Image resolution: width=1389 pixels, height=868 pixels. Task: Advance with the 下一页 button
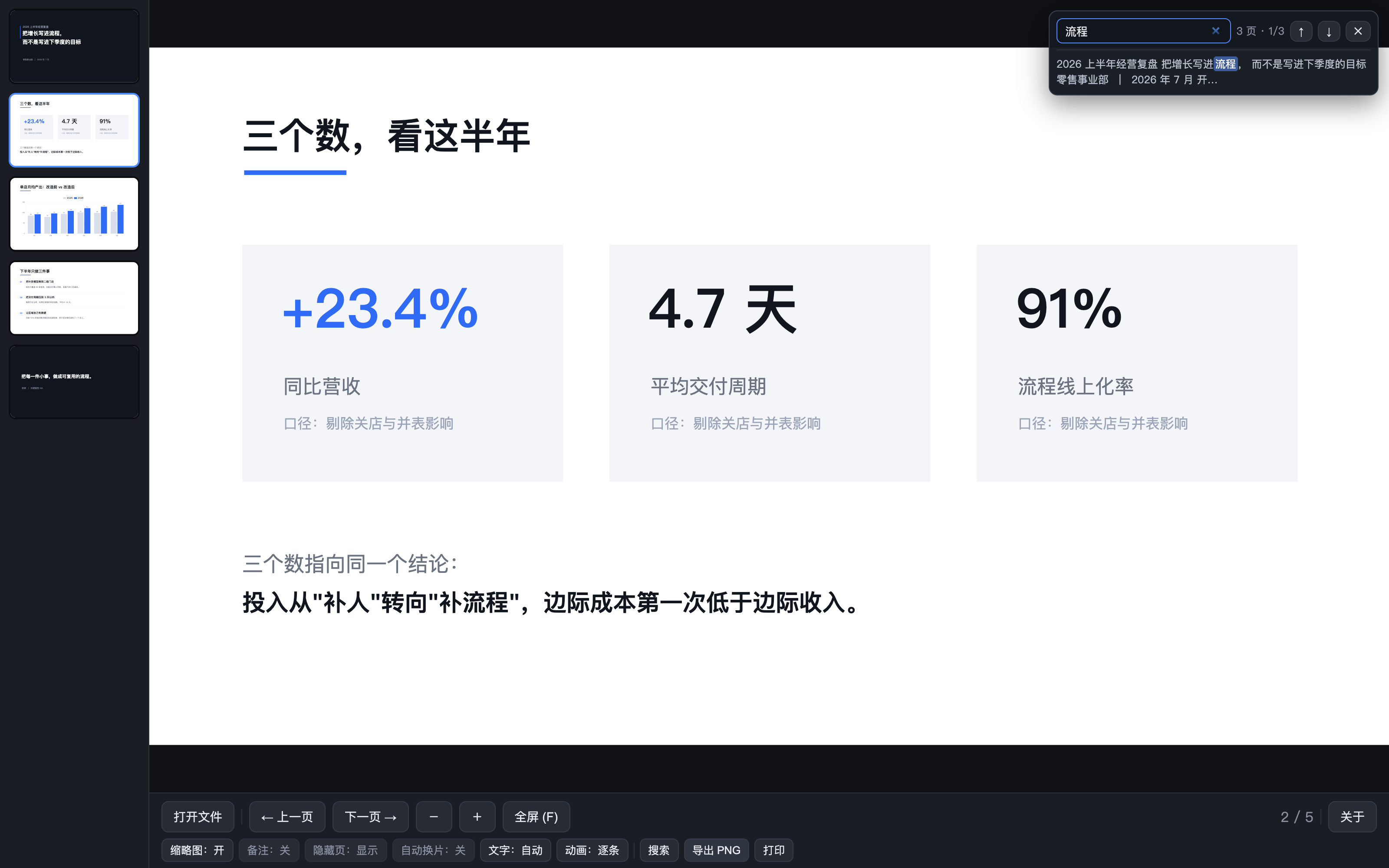370,816
